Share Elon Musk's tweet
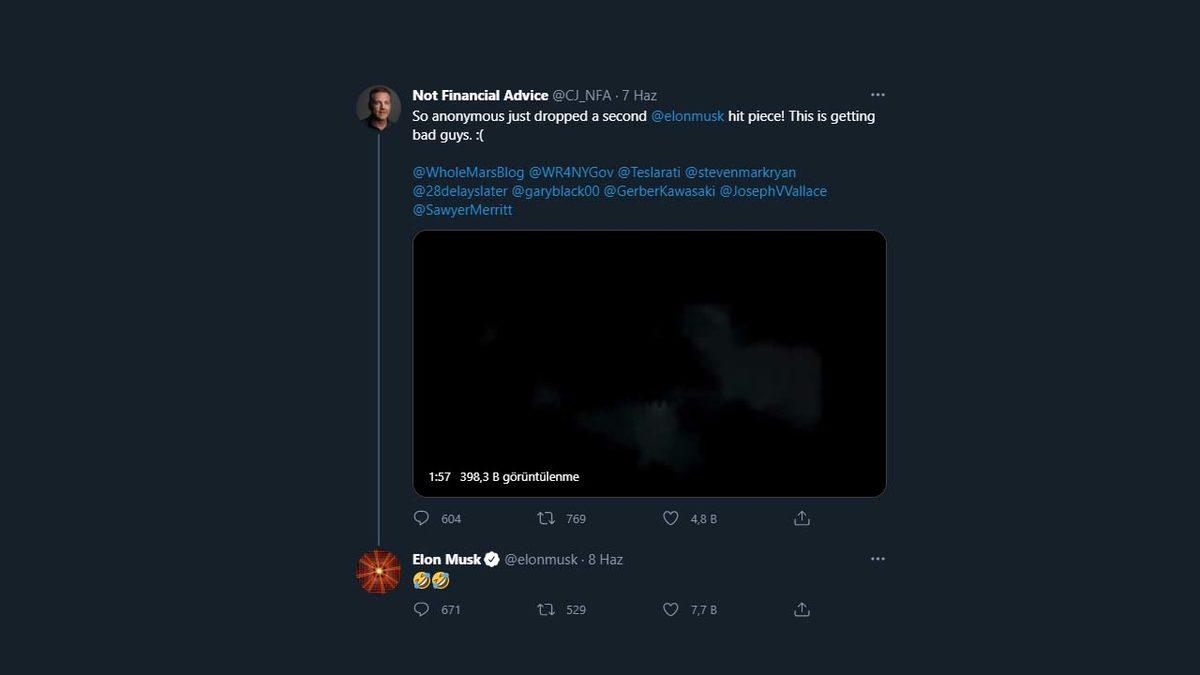The width and height of the screenshot is (1200, 675). [801, 609]
